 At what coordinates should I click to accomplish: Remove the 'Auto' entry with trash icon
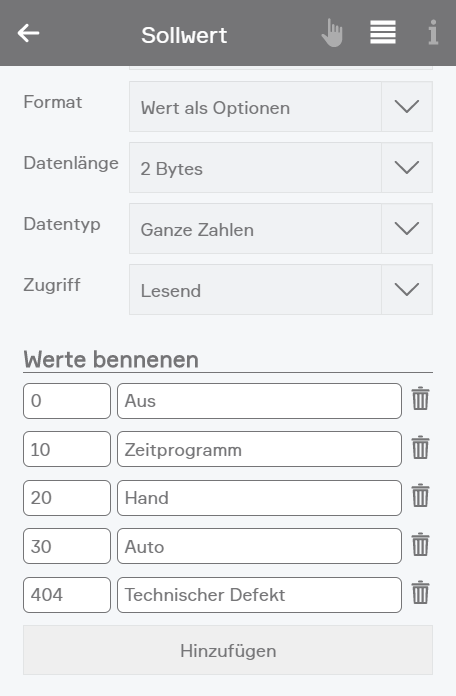420,545
